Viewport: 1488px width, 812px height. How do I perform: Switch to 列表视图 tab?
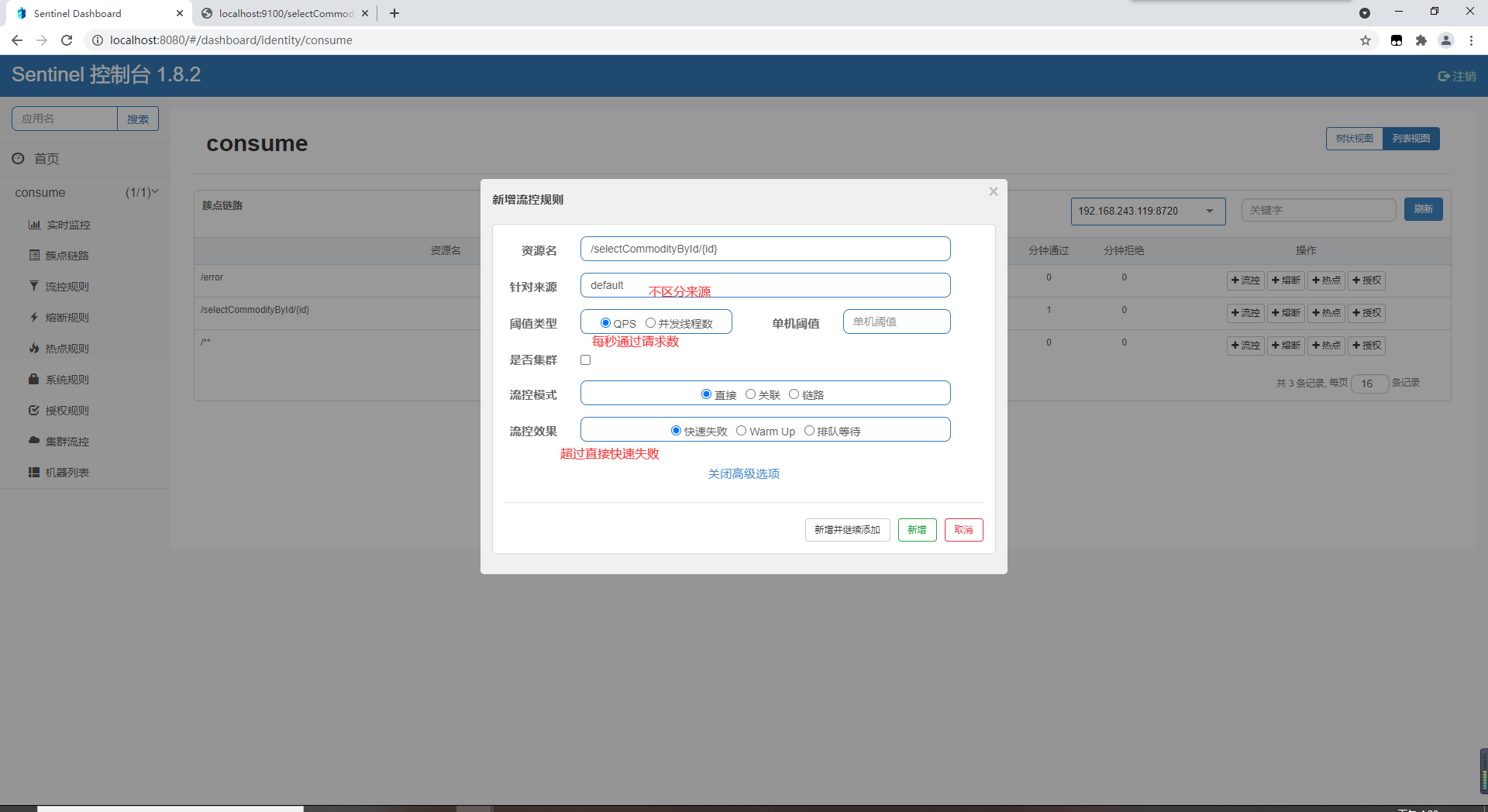click(1411, 139)
